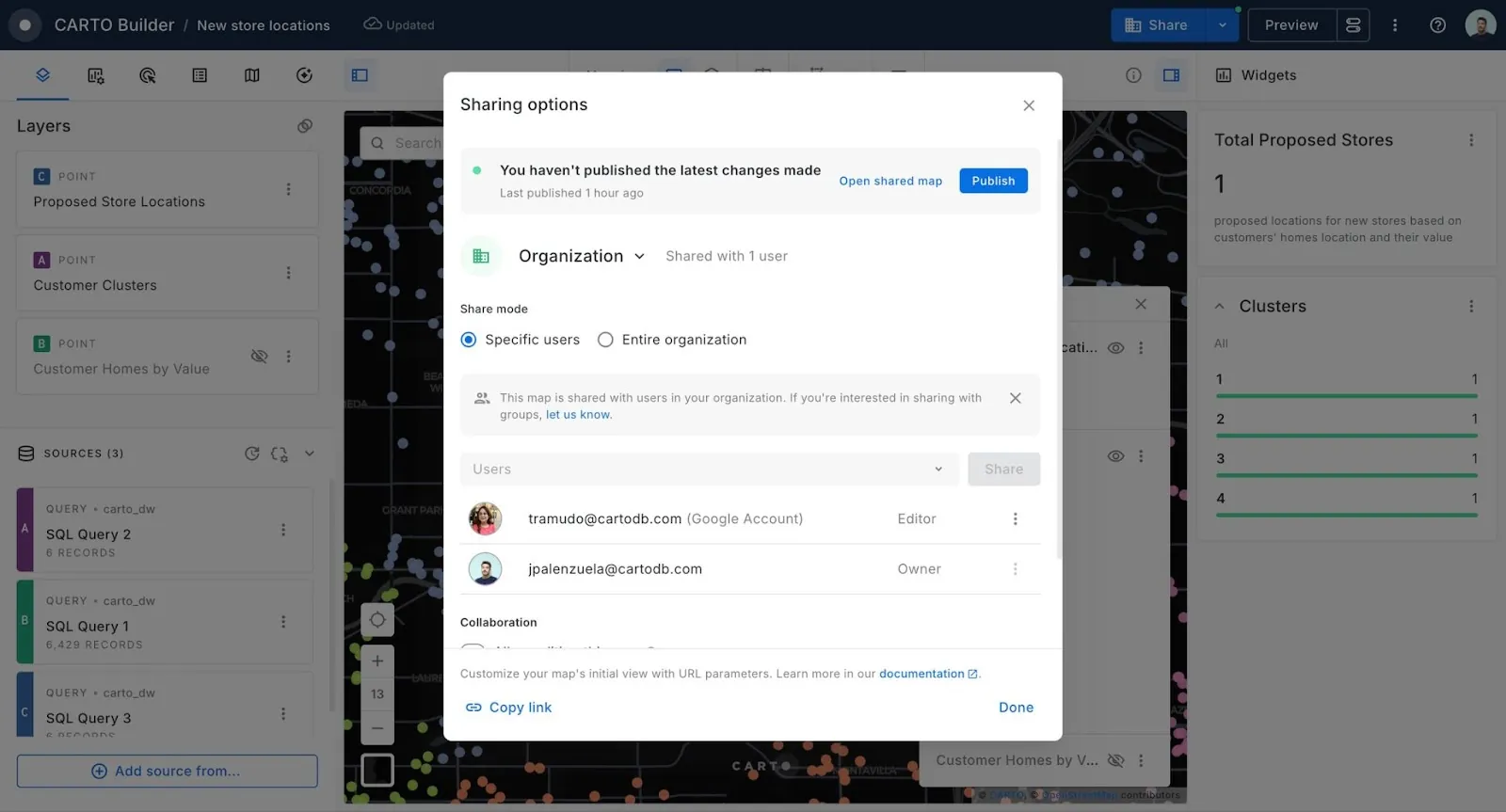Open the shared map link

click(890, 181)
